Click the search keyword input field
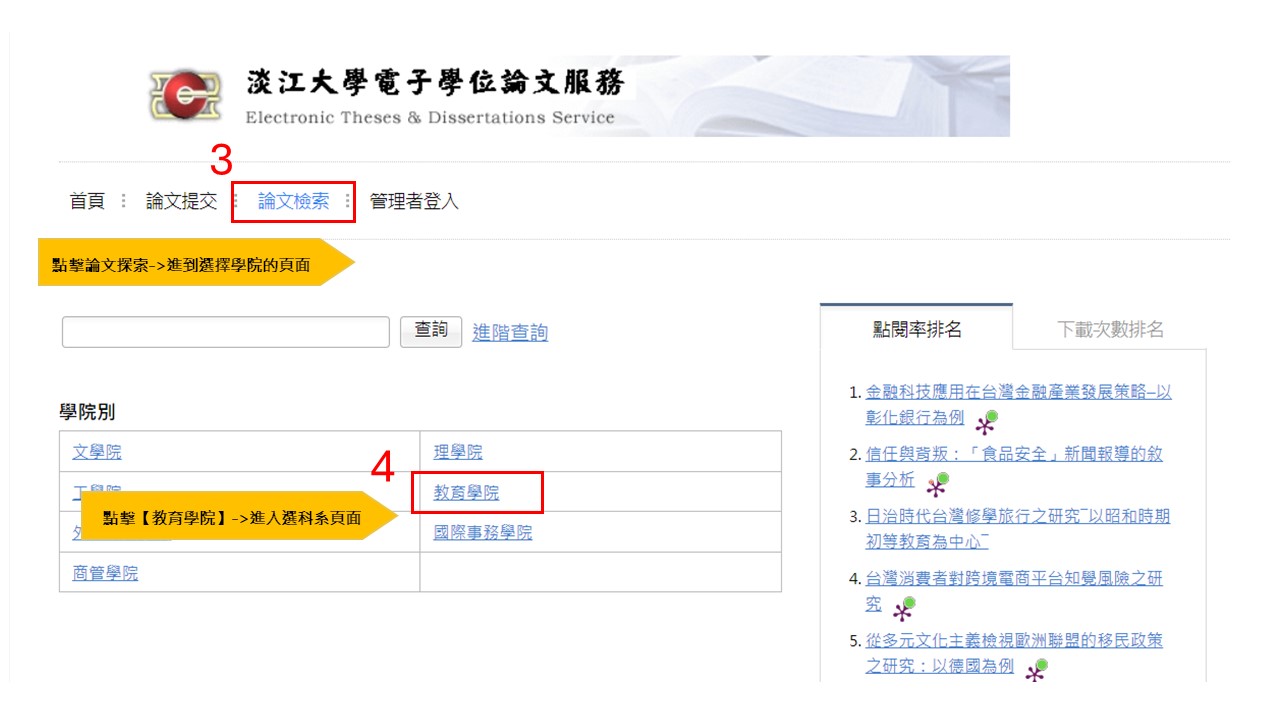Image resolution: width=1280 pixels, height=720 pixels. point(226,332)
